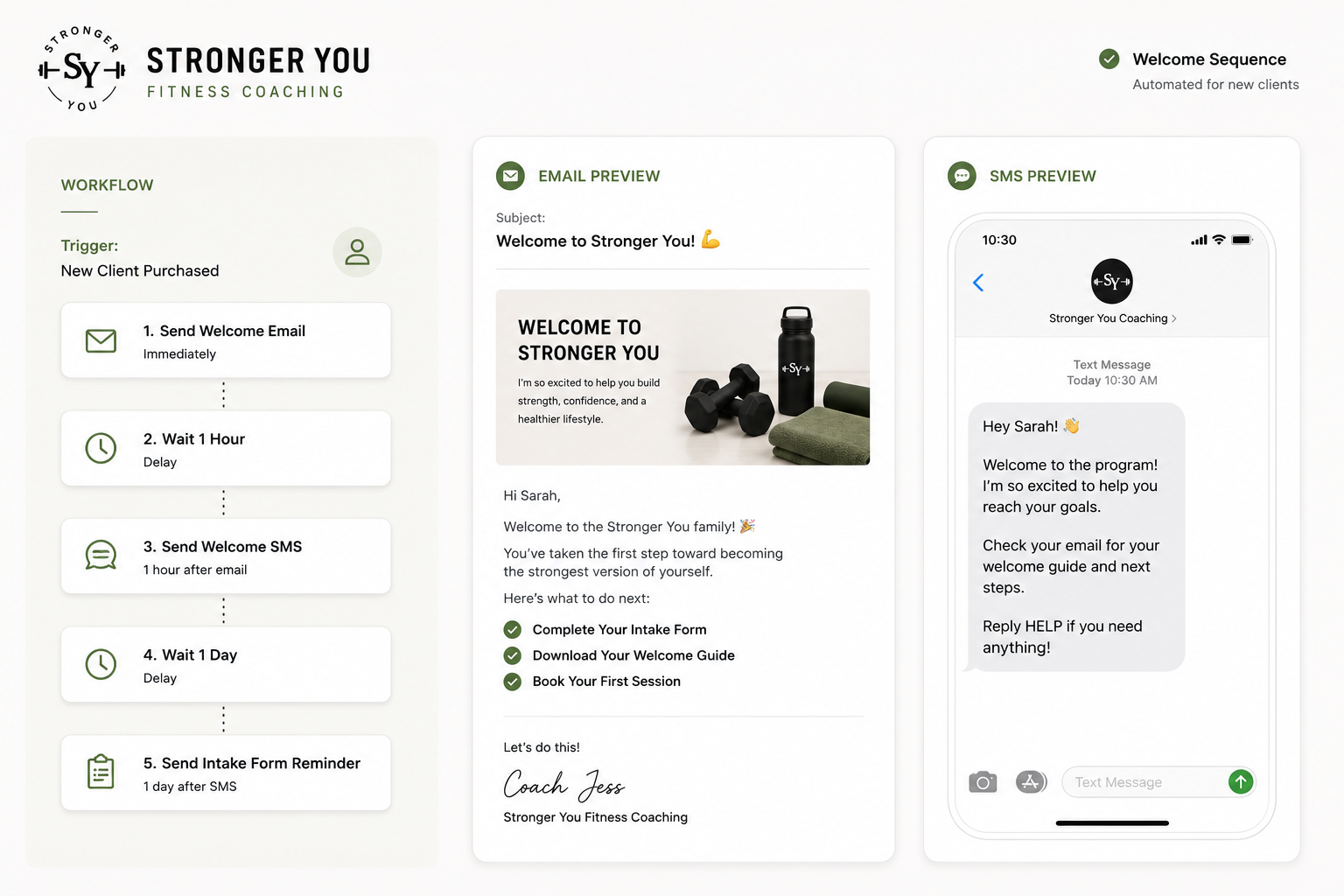Click the Today 10:30 AM timestamp
This screenshot has height=896, width=1344.
tap(1112, 381)
